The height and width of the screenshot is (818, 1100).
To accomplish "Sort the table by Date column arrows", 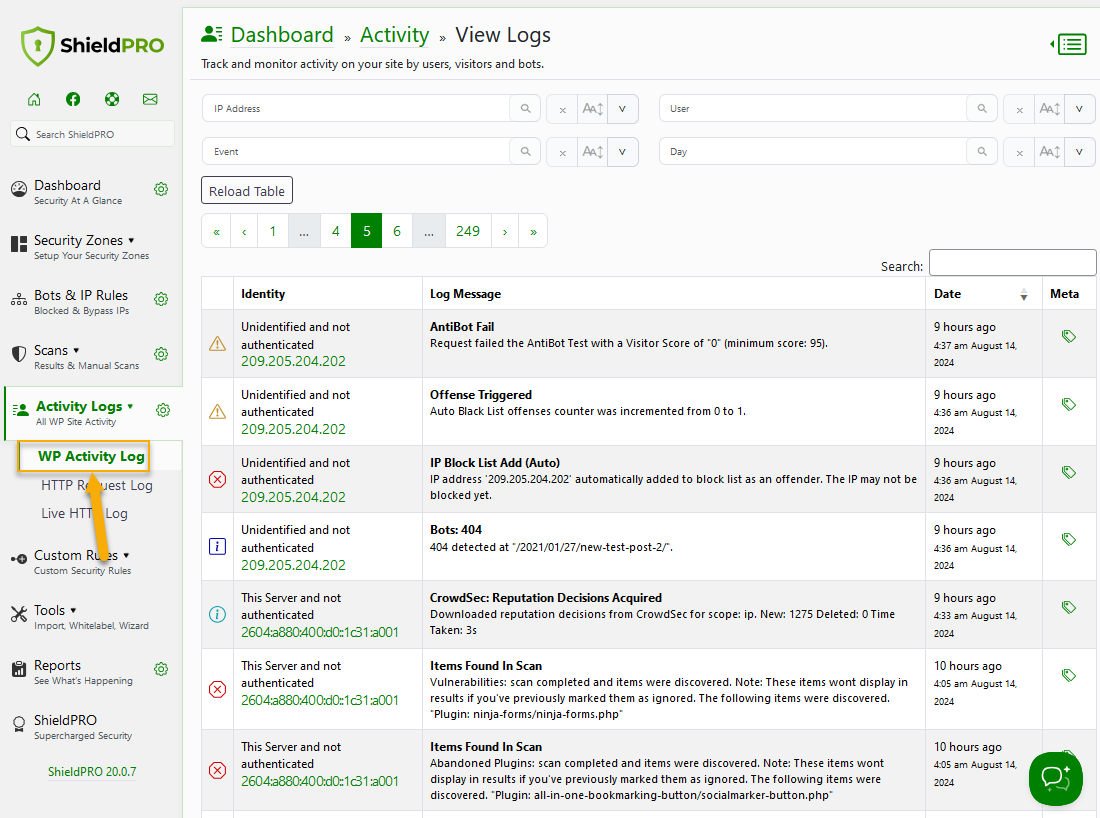I will (1024, 295).
